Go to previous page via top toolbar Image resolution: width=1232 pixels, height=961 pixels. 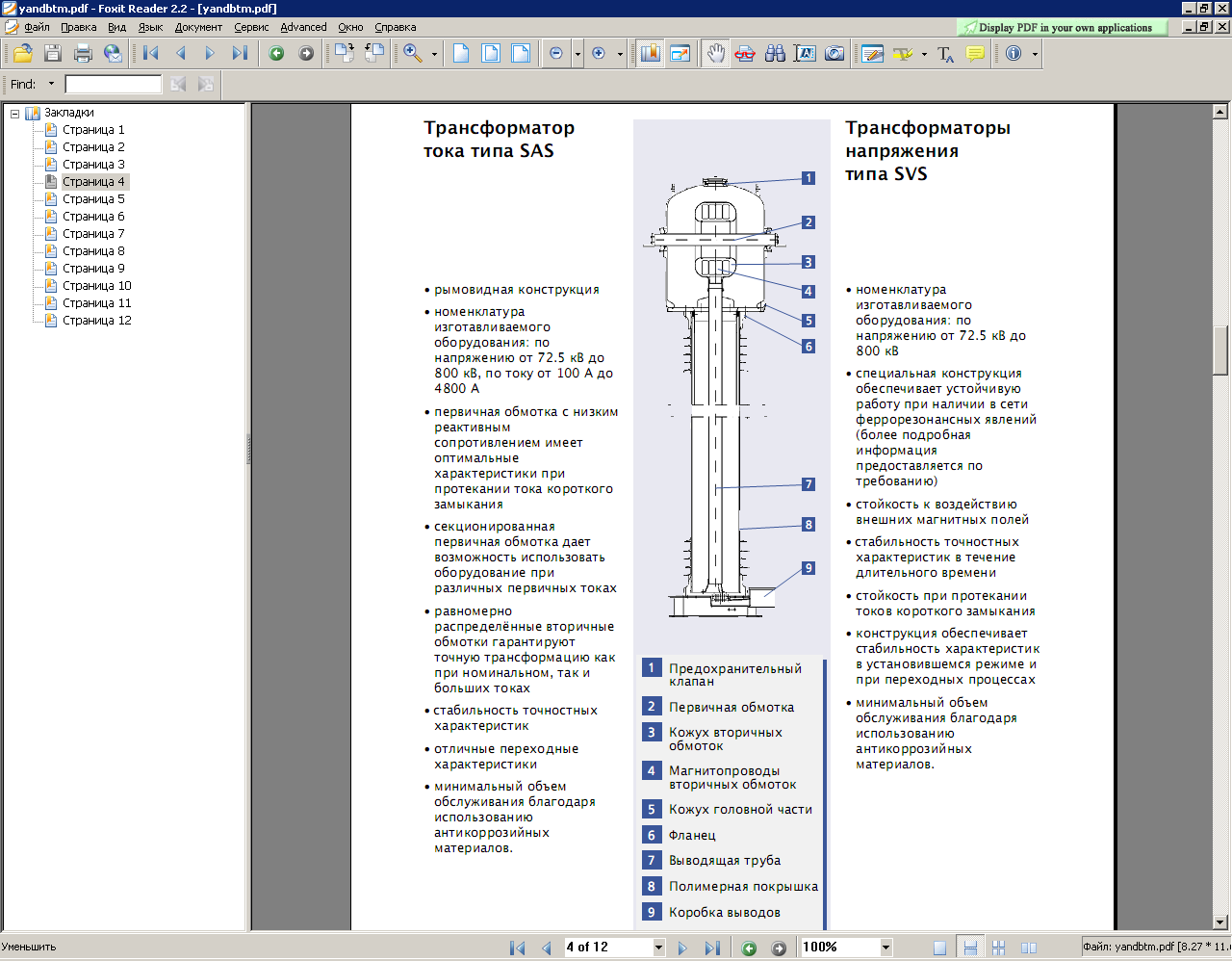180,54
